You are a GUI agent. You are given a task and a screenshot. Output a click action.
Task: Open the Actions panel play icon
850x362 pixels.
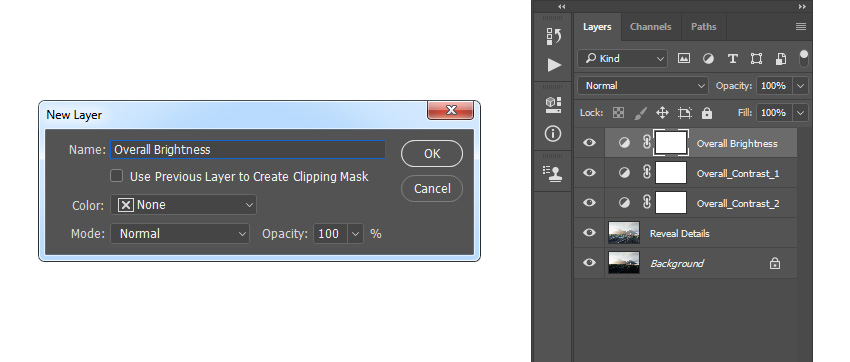pos(553,65)
